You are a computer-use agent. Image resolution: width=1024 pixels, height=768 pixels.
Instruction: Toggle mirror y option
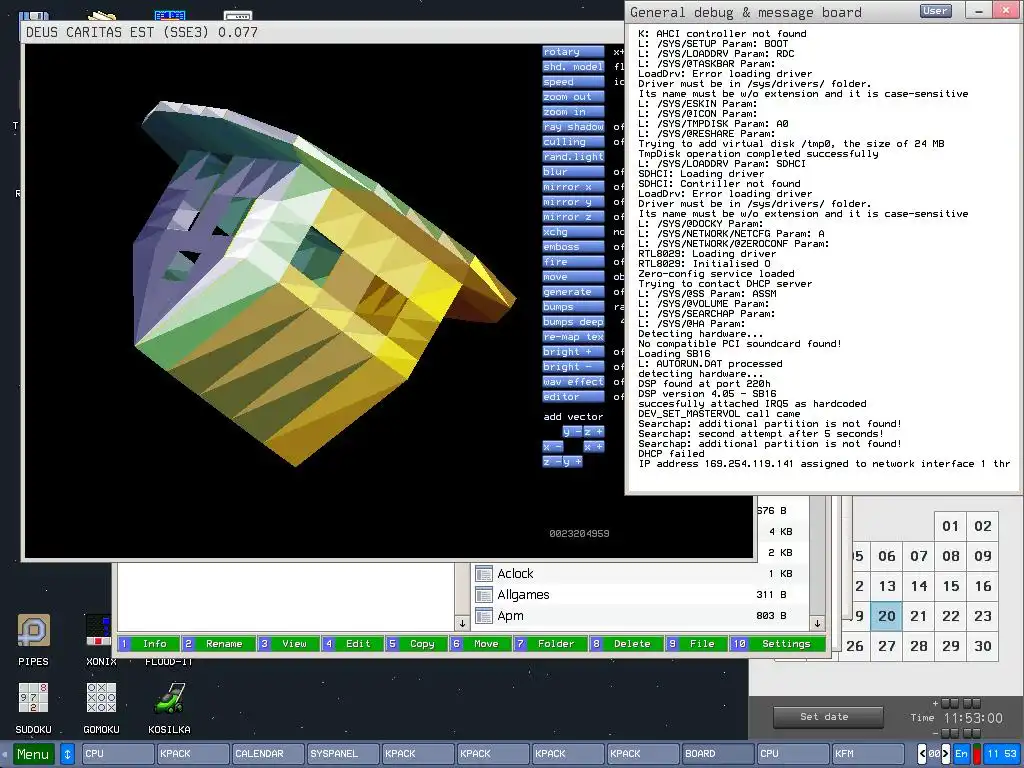click(x=573, y=202)
